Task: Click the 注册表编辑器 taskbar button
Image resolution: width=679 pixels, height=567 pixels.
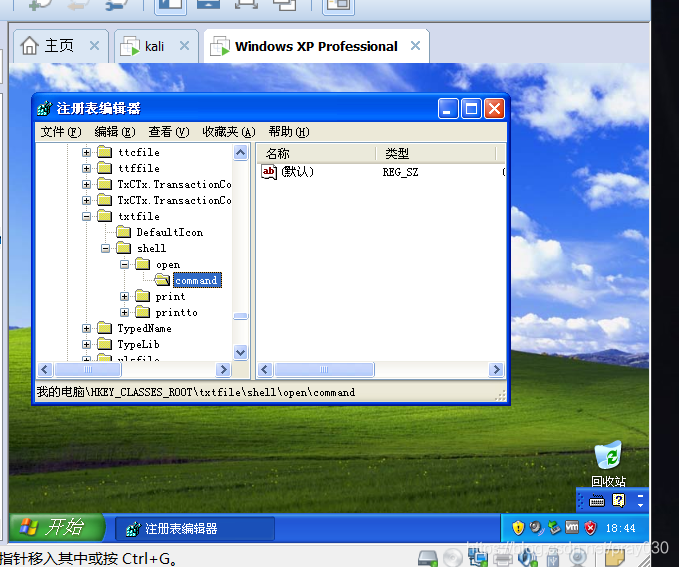Action: coord(195,528)
